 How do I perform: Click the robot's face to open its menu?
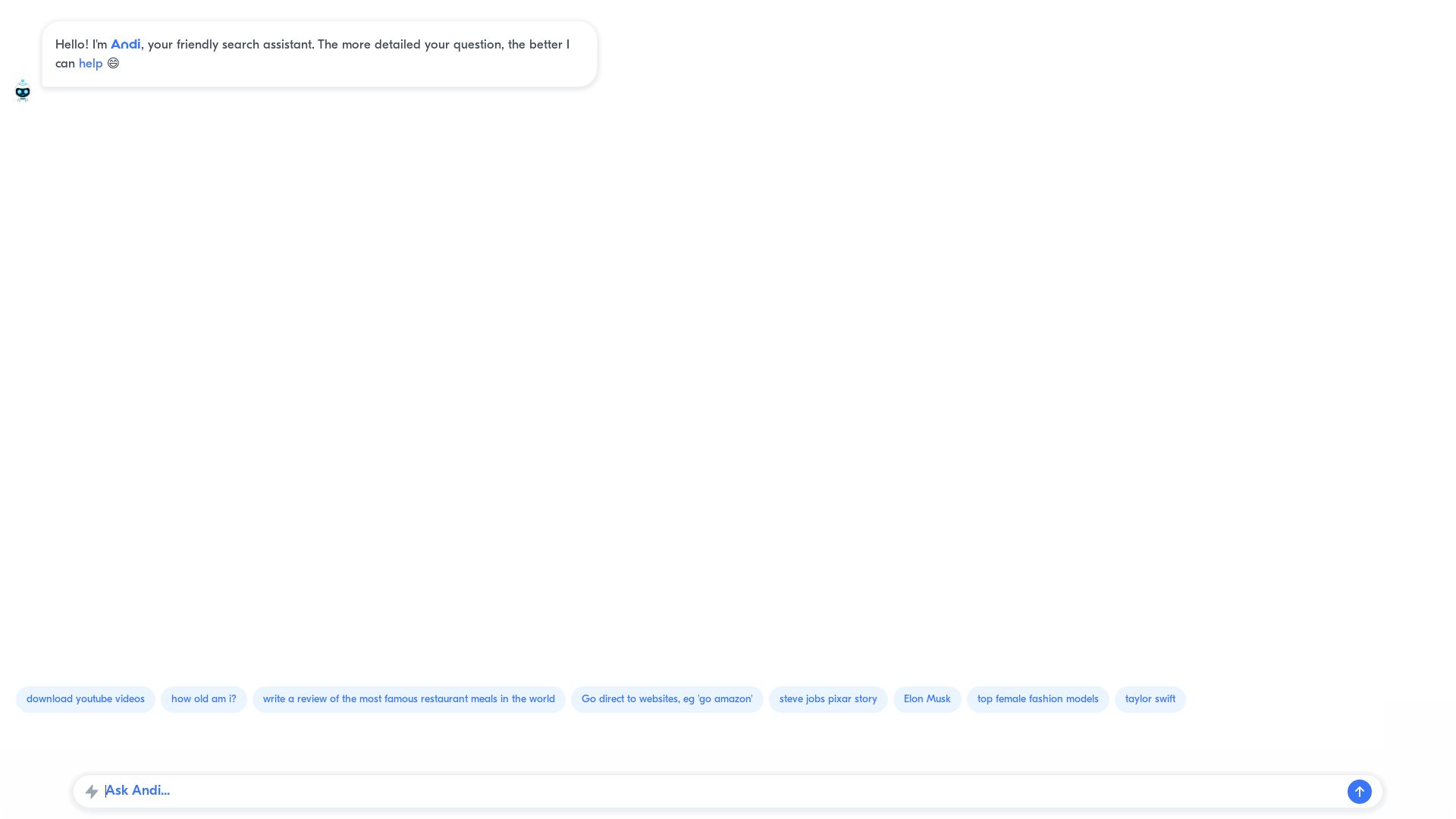point(23,90)
